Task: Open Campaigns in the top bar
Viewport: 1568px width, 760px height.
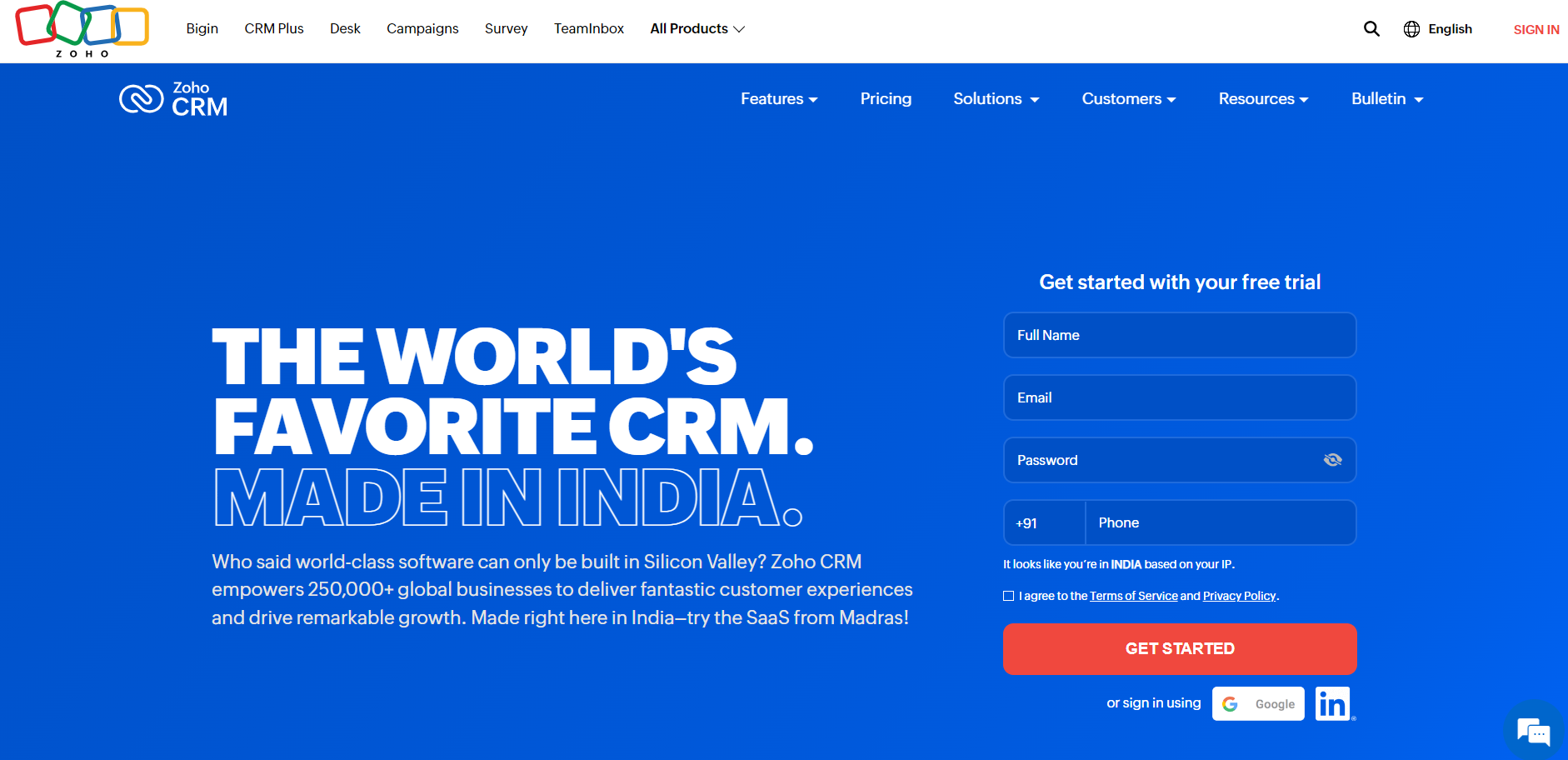Action: (422, 29)
